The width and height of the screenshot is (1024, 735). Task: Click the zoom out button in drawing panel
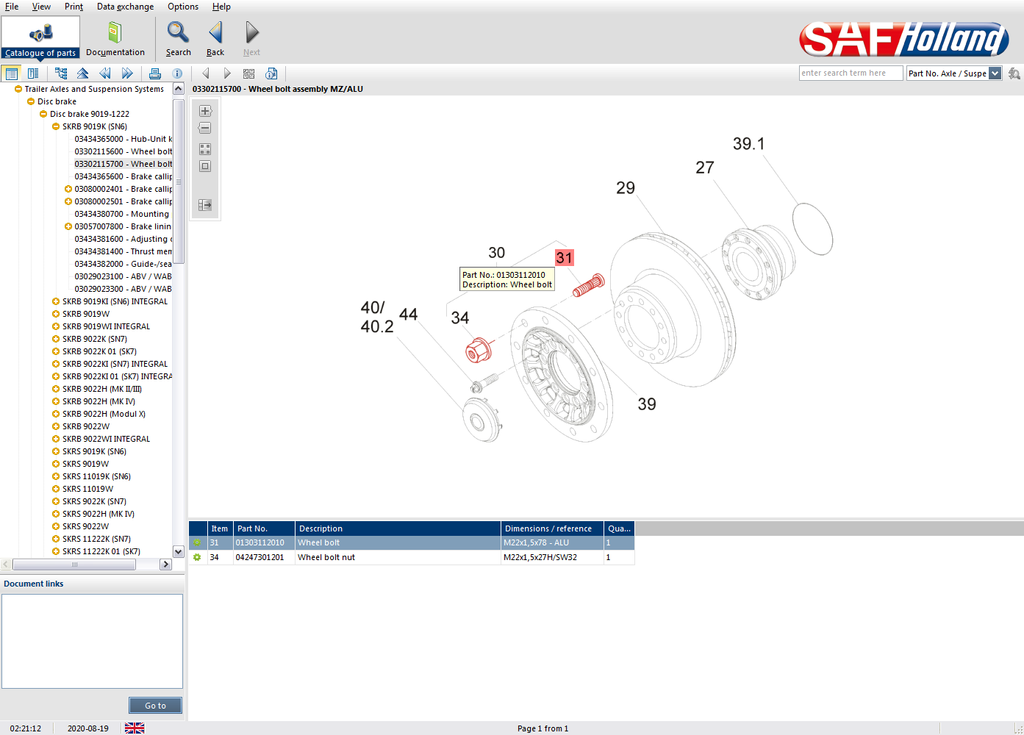(205, 128)
